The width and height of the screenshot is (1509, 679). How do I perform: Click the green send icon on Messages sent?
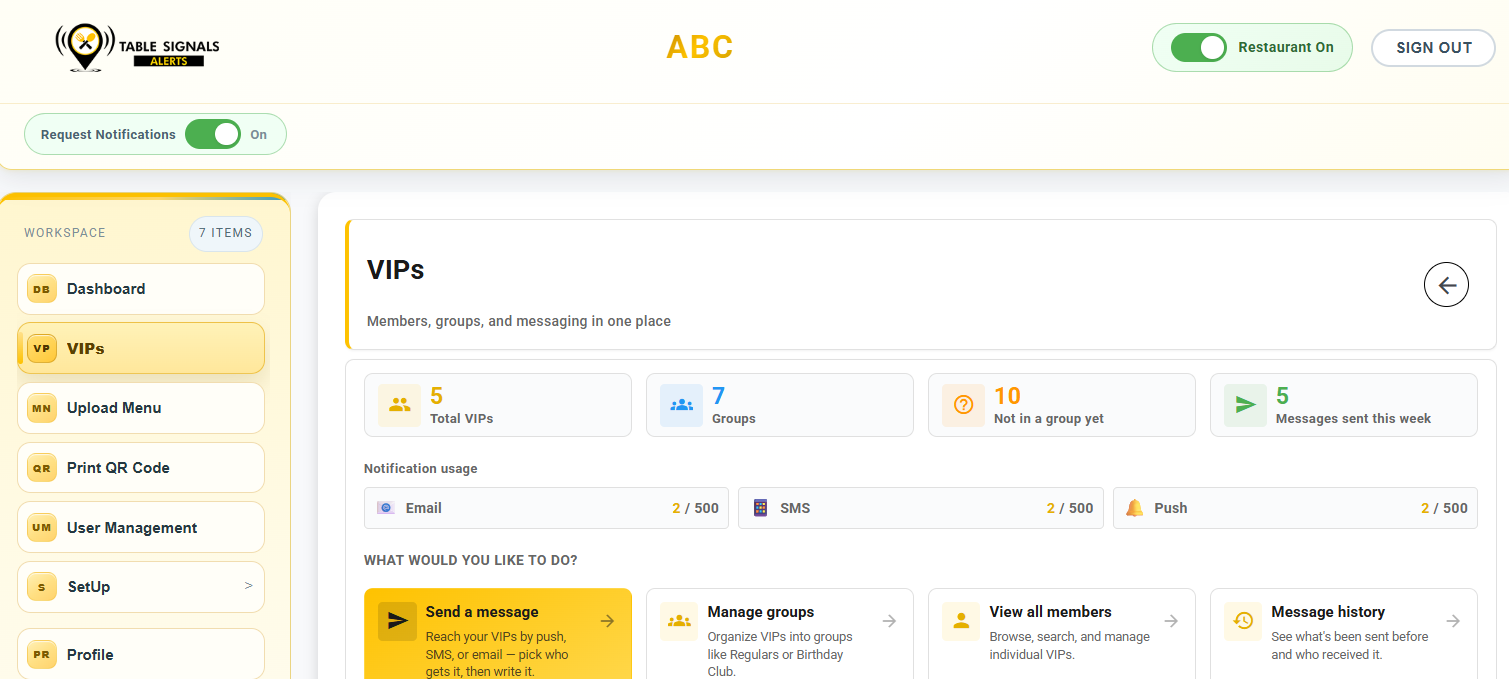[x=1246, y=405]
